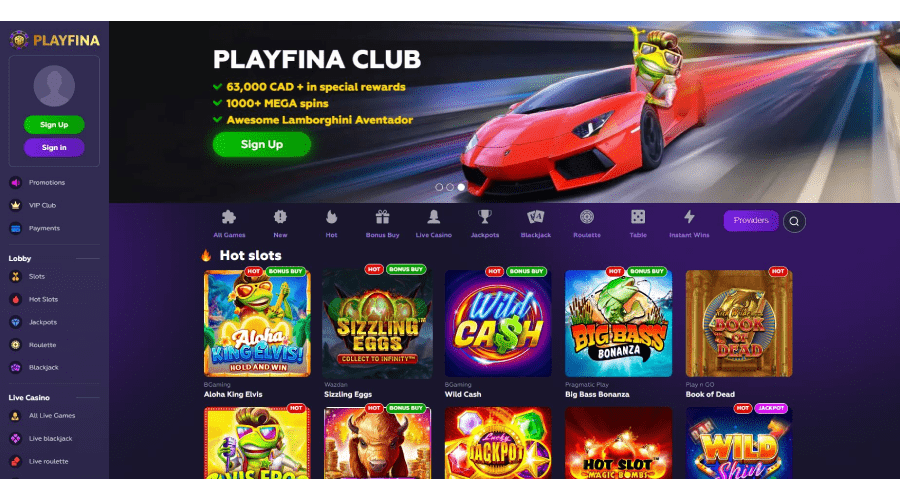This screenshot has width=900, height=500.
Task: Click the purple Sign in button
Action: [x=54, y=148]
